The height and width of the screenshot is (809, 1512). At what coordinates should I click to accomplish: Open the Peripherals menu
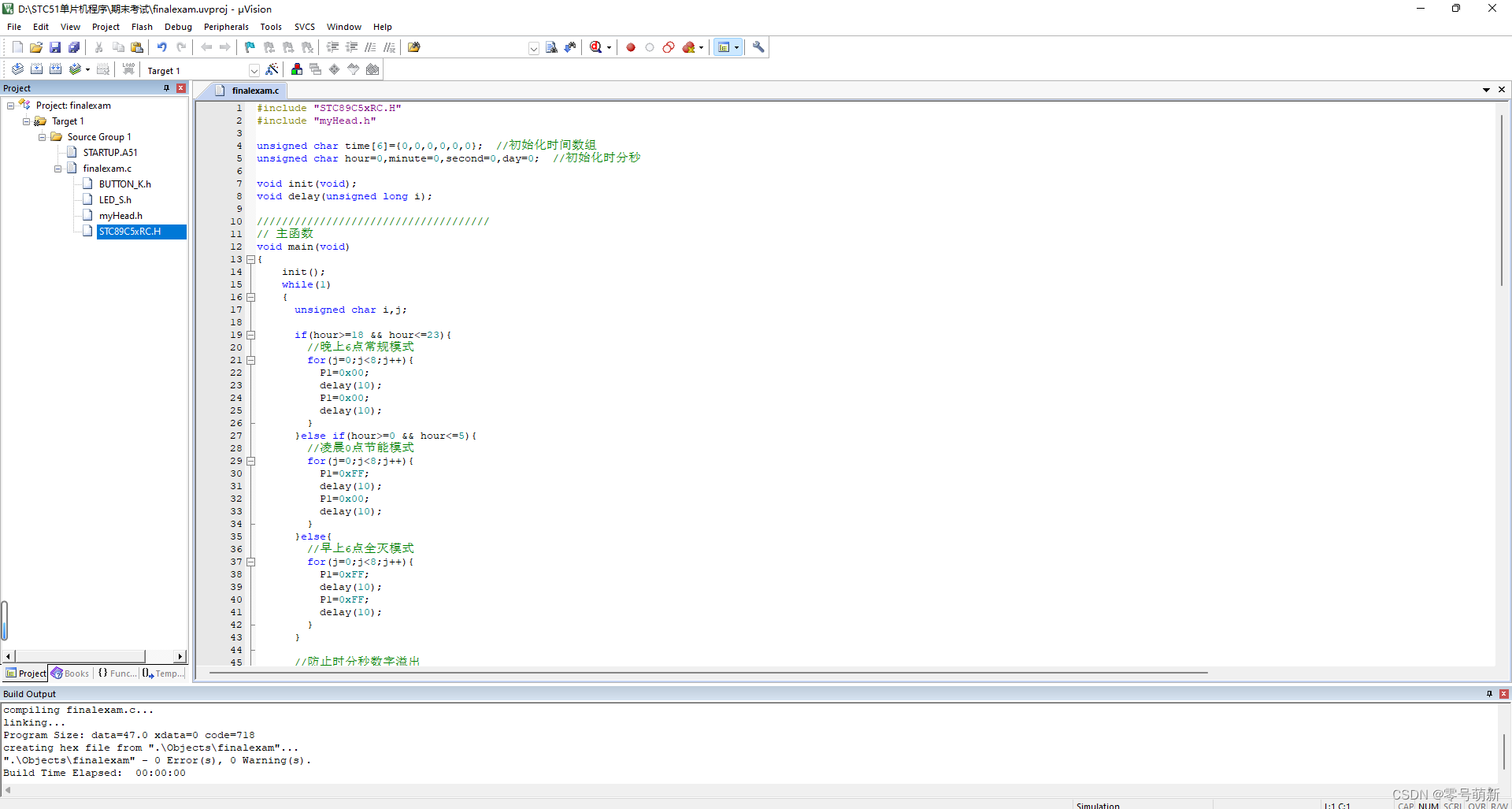pyautogui.click(x=226, y=27)
